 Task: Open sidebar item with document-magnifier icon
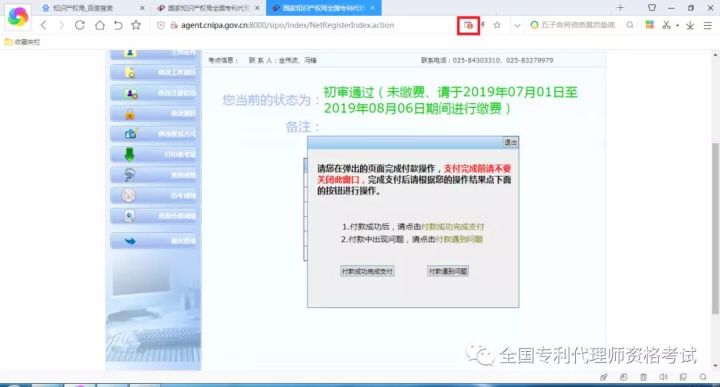tap(154, 216)
